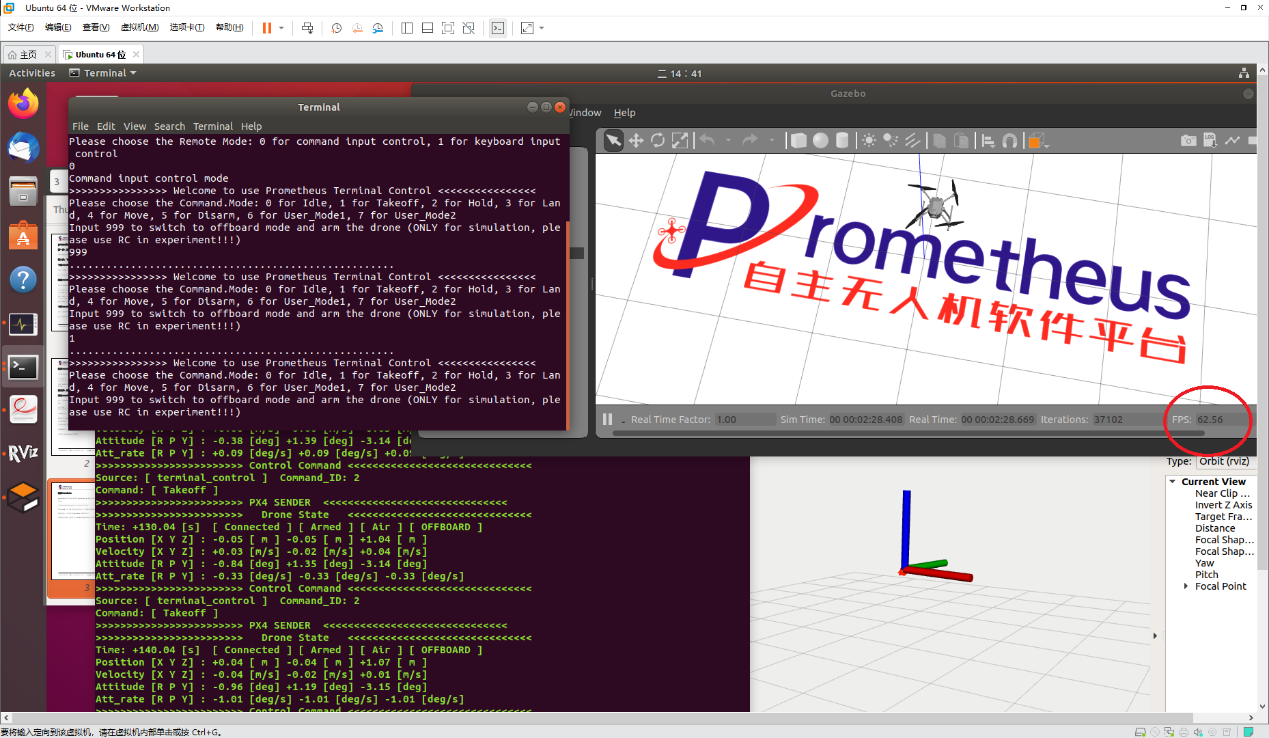Image resolution: width=1269 pixels, height=738 pixels.
Task: Open the Gazebo redo history dropdown
Action: tap(770, 141)
